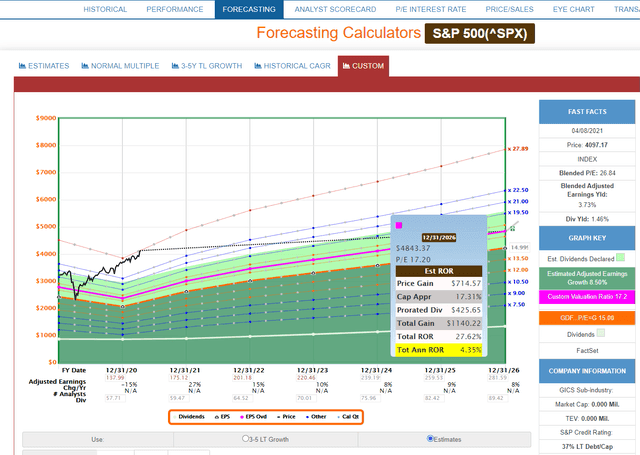Click the x 27.89 multiple label
This screenshot has width=640, height=455.
(x=518, y=149)
